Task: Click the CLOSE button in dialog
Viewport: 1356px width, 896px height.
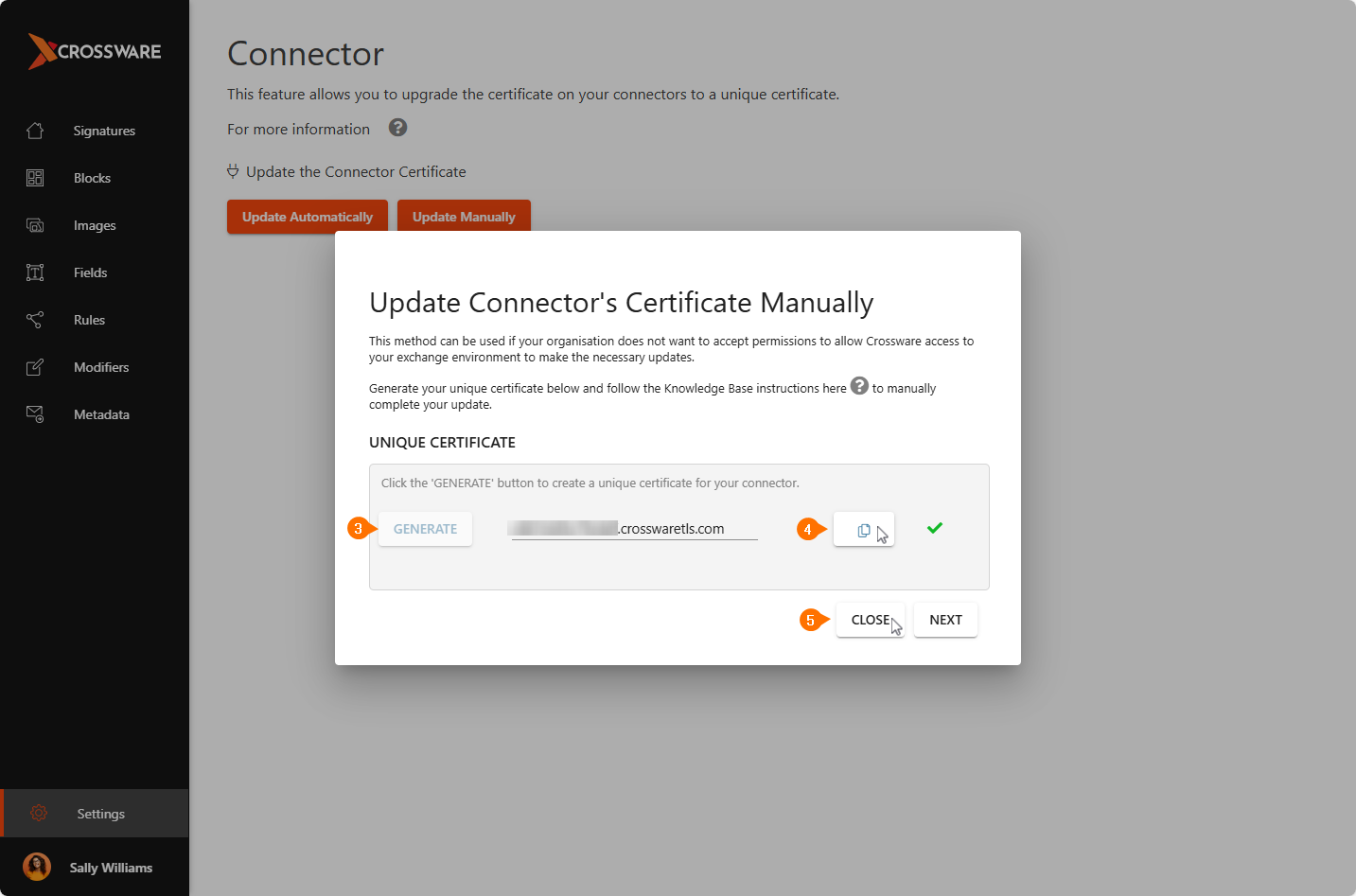Action: [x=870, y=620]
